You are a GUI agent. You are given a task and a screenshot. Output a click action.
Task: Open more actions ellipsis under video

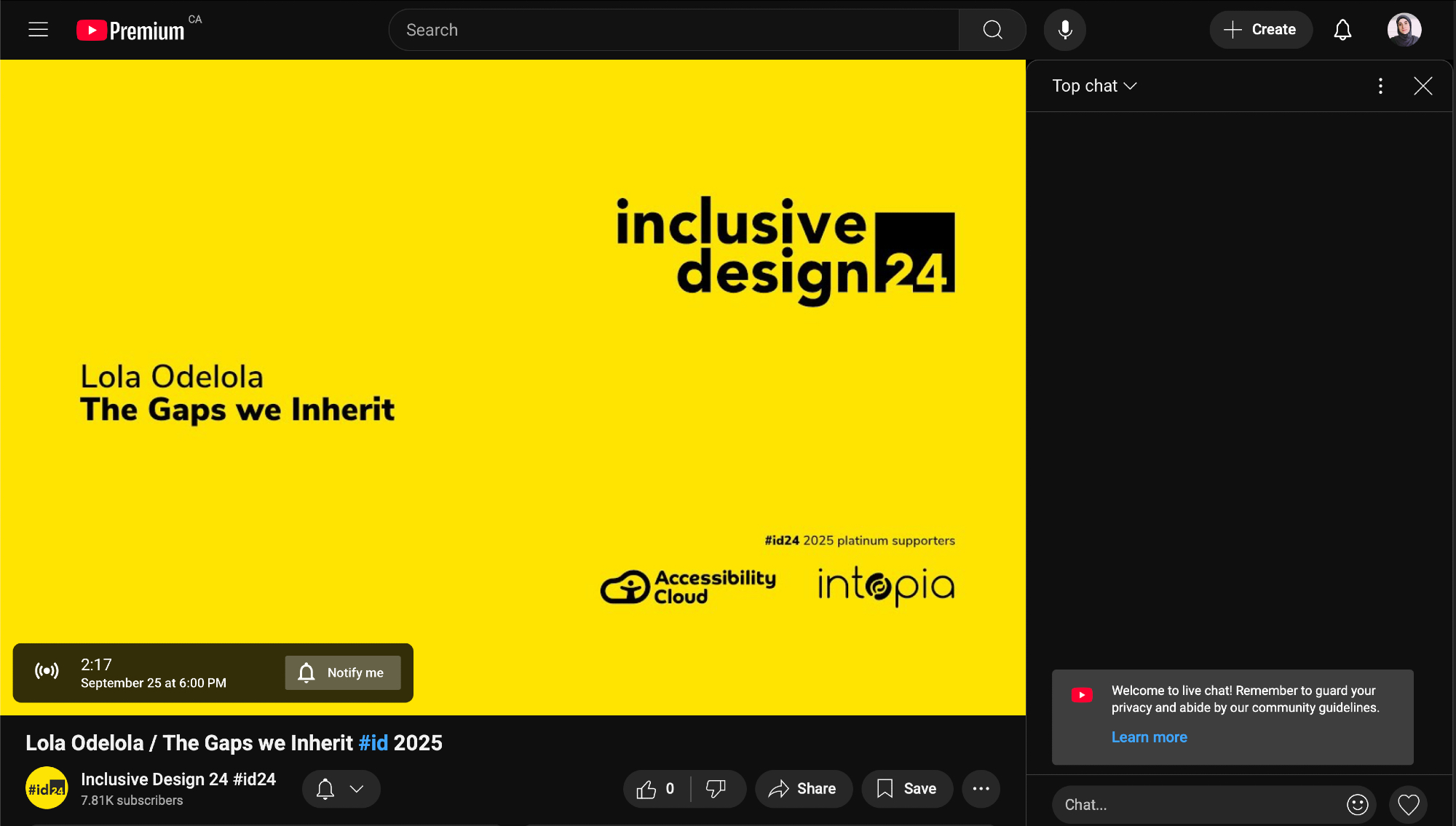(x=981, y=789)
